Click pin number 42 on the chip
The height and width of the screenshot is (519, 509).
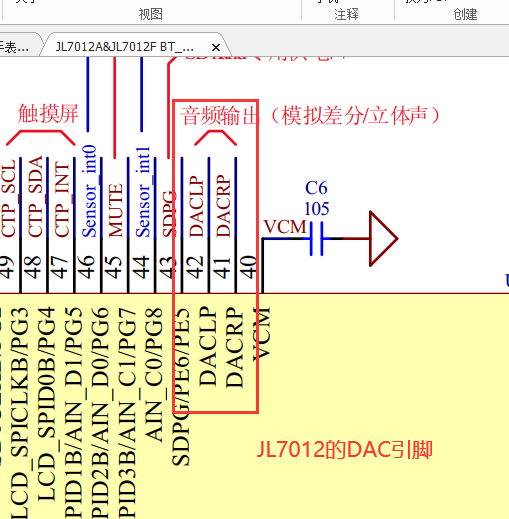(x=195, y=267)
